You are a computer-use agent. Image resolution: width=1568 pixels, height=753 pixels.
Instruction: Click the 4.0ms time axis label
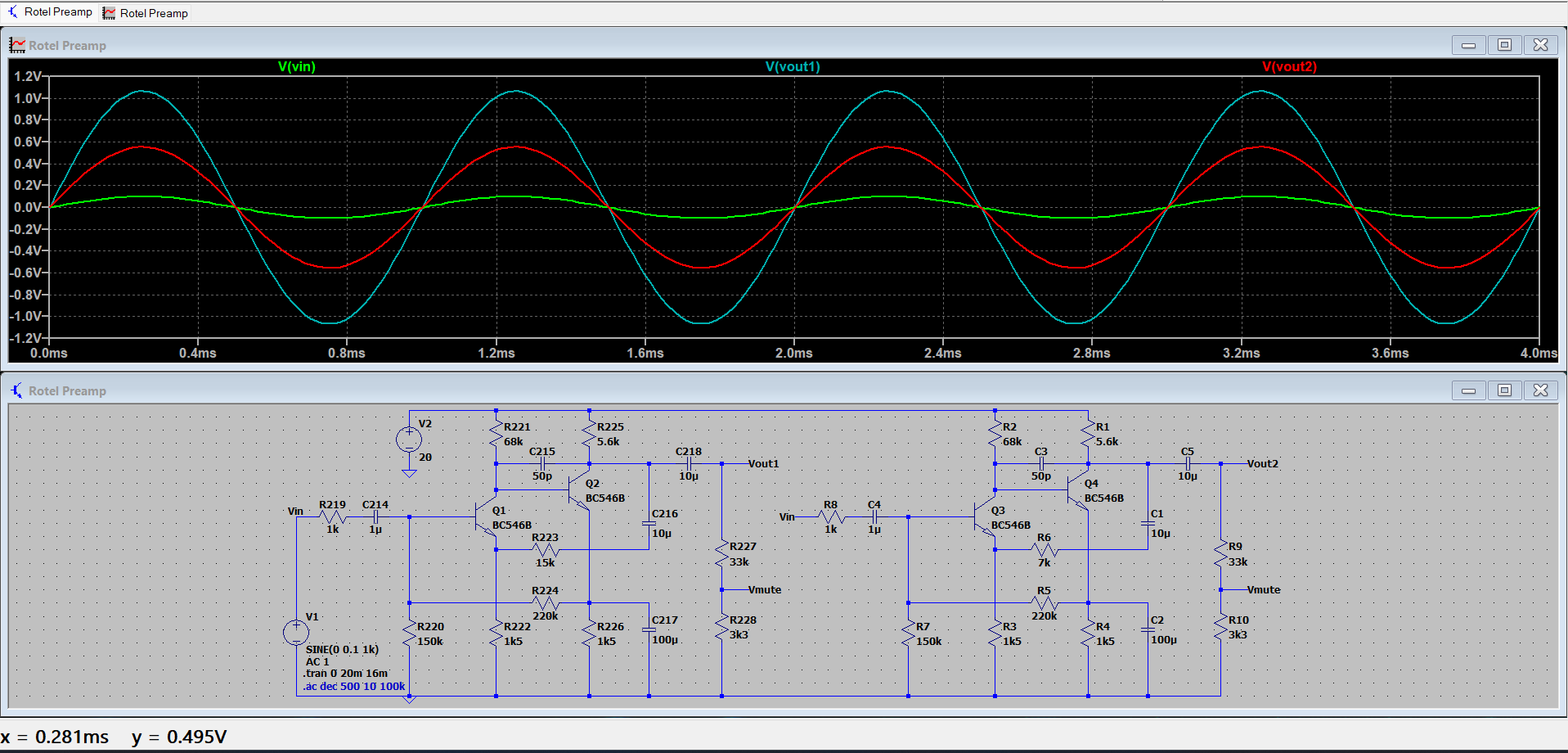pyautogui.click(x=1539, y=353)
